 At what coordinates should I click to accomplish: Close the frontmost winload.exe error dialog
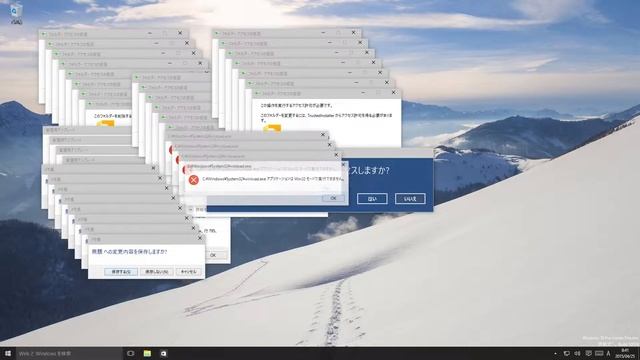pos(343,165)
